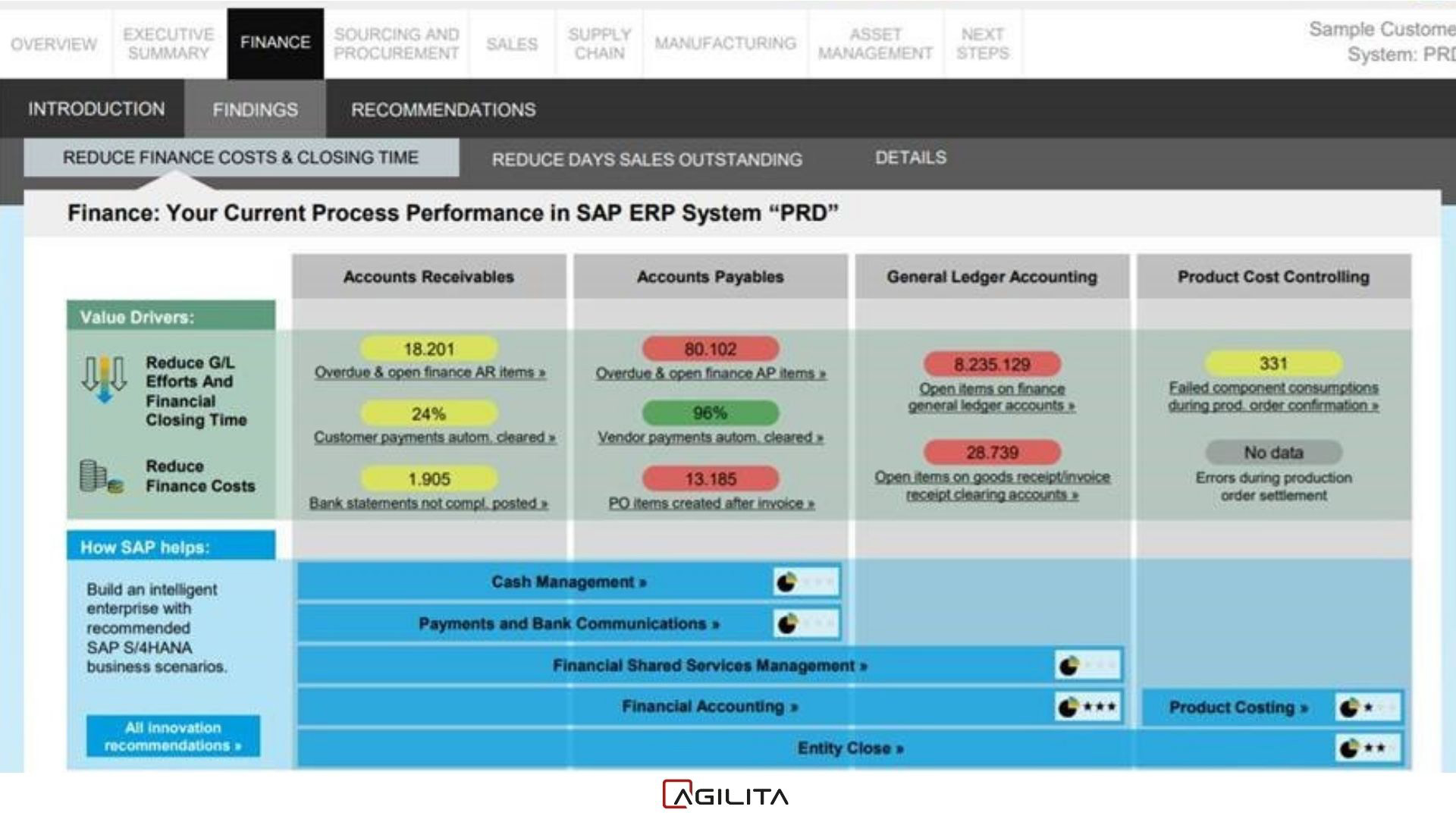Open Vendor payments autom. cleared link
Image resolution: width=1456 pixels, height=819 pixels.
pyautogui.click(x=711, y=437)
